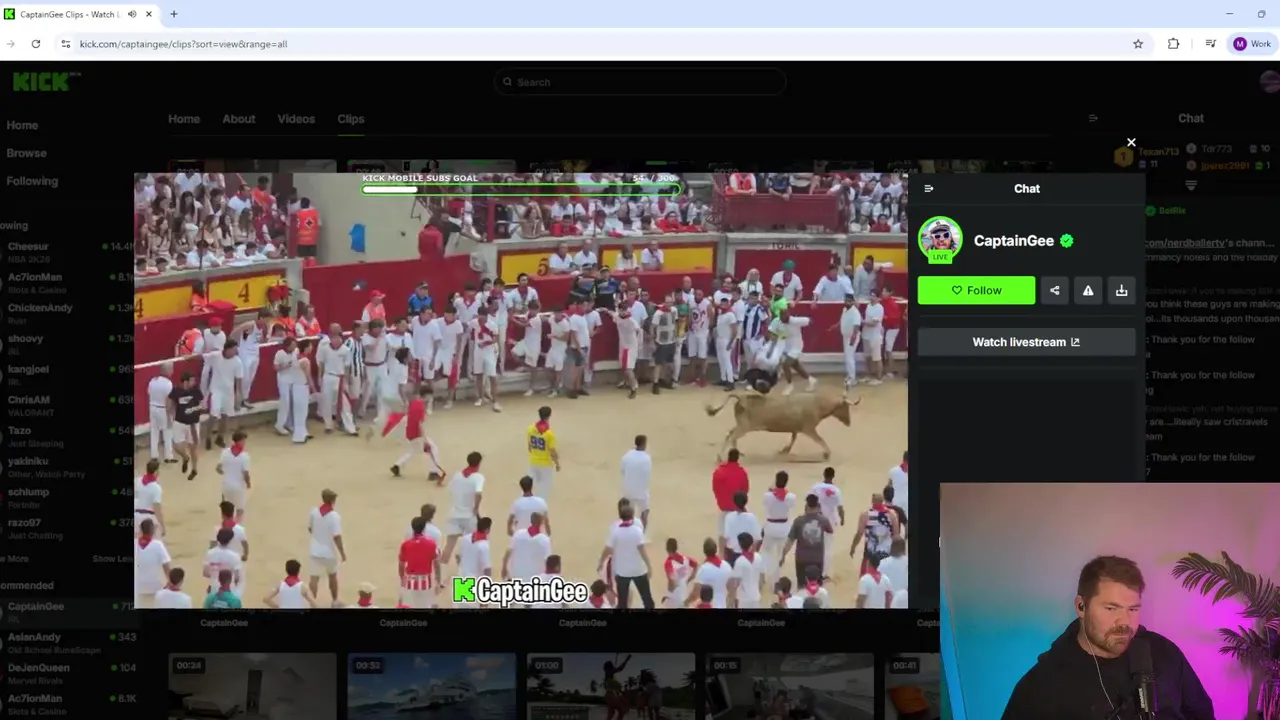The width and height of the screenshot is (1280, 720).
Task: Open the 00:52 yacht clip thumbnail
Action: (x=431, y=686)
